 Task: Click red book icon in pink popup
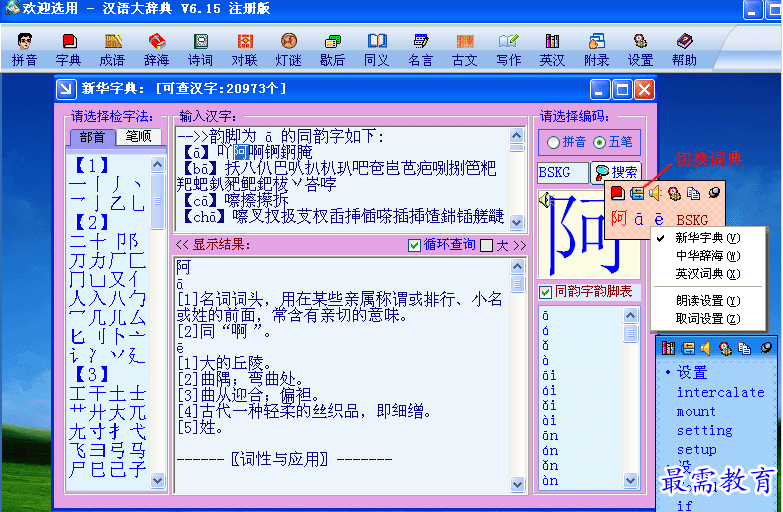(618, 193)
